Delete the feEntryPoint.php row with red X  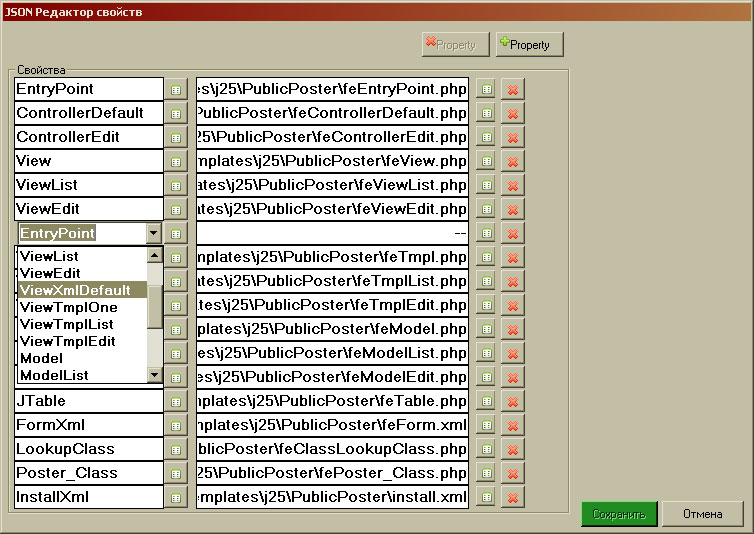coord(513,89)
